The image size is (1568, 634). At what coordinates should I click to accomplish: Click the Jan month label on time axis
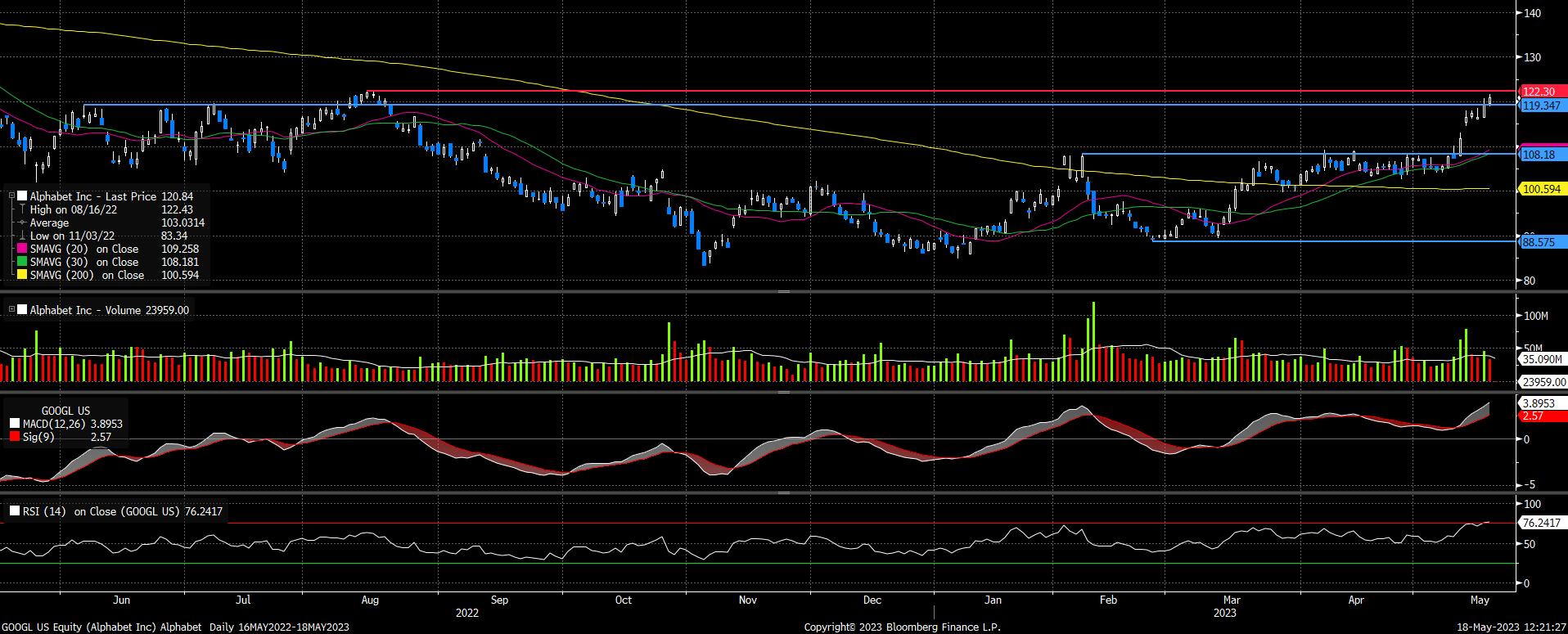[994, 600]
